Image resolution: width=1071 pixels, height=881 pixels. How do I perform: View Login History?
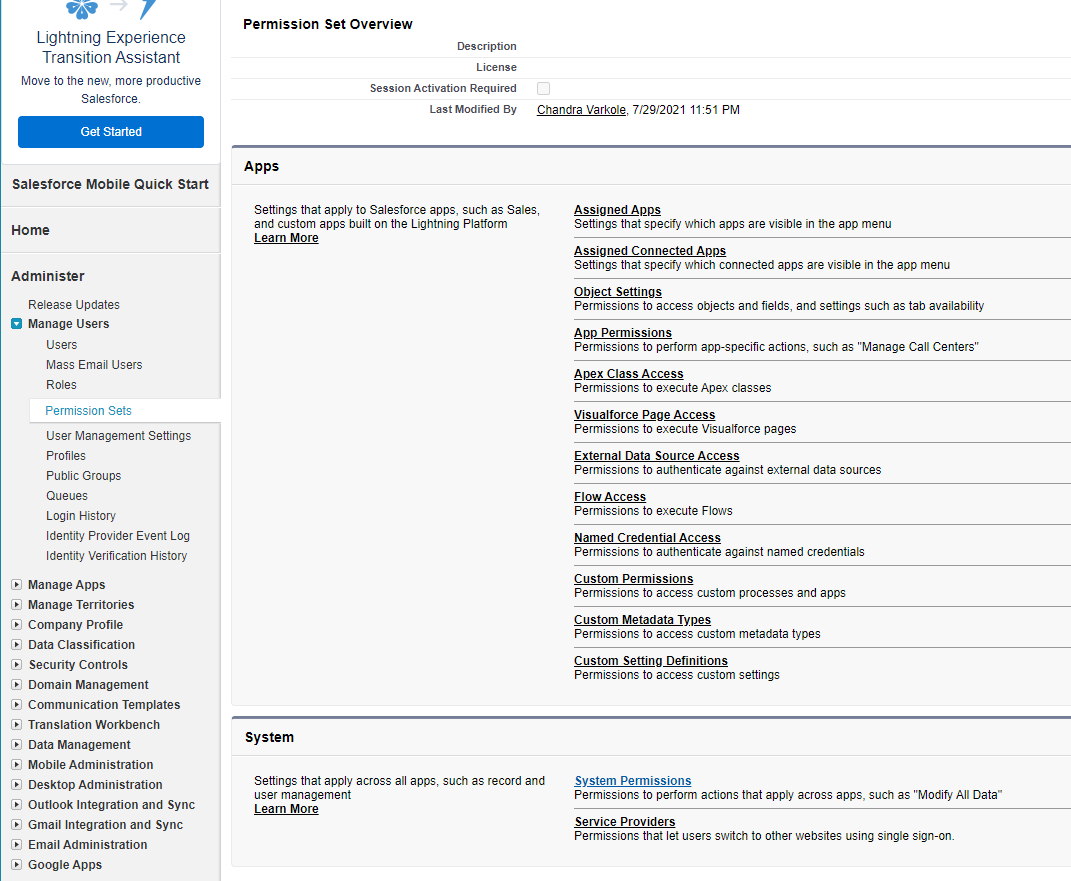[x=81, y=516]
